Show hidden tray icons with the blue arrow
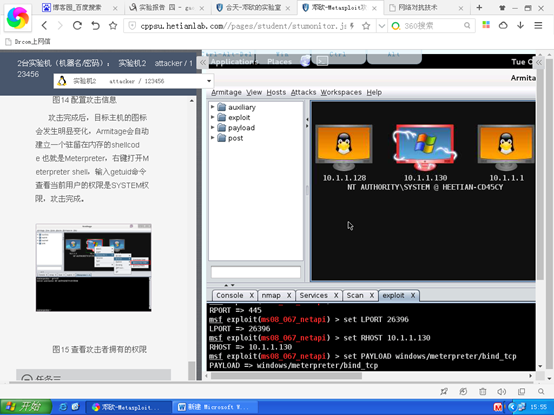The height and width of the screenshot is (415, 554). 511,408
